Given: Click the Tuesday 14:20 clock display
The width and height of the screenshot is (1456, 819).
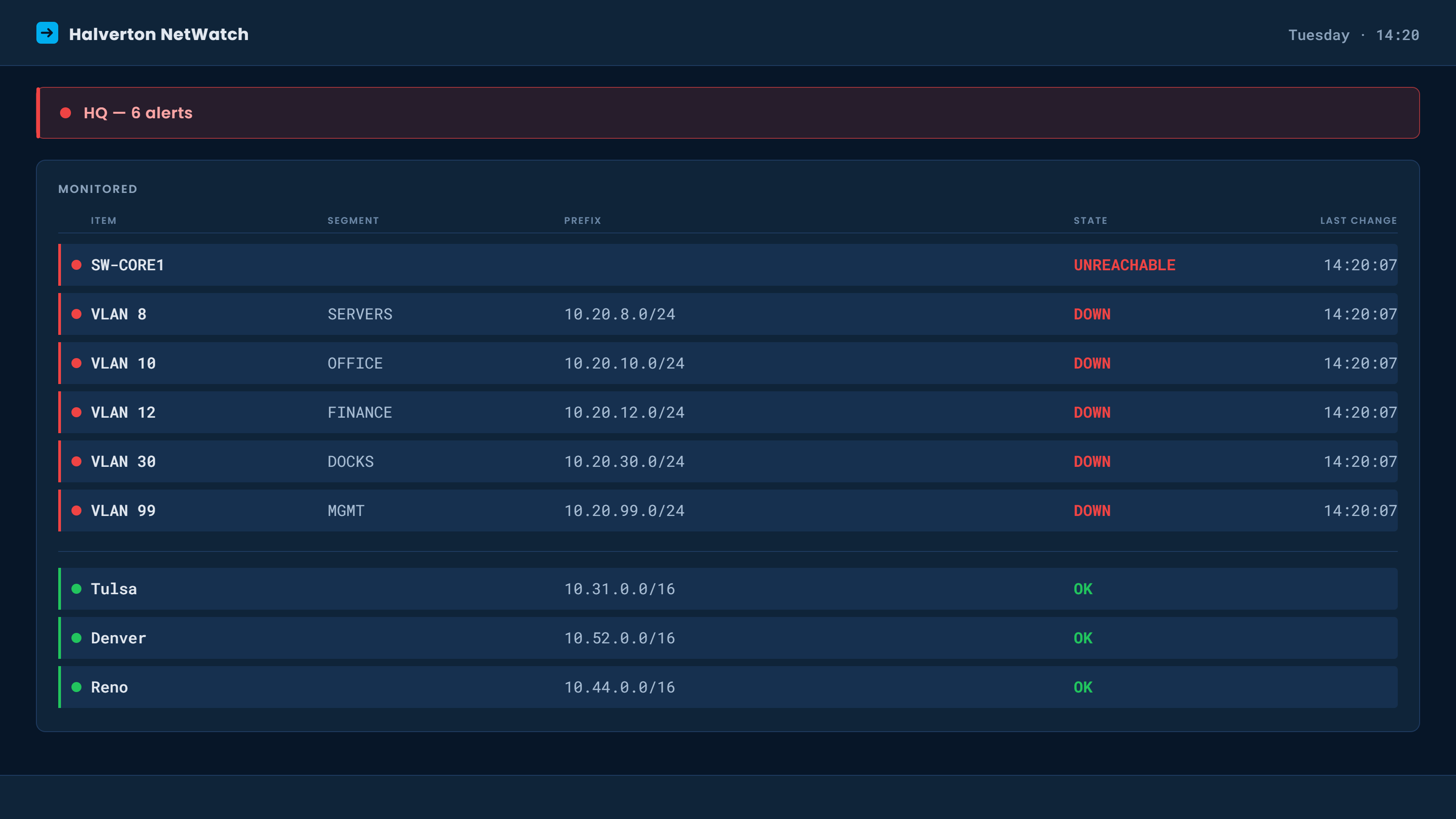Looking at the screenshot, I should [1354, 35].
